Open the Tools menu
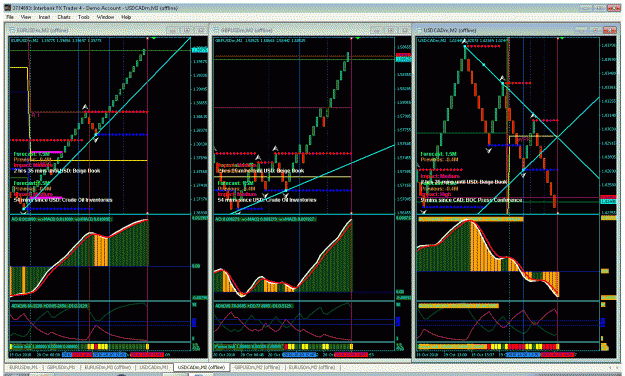Image resolution: width=625 pixels, height=376 pixels. tap(84, 17)
